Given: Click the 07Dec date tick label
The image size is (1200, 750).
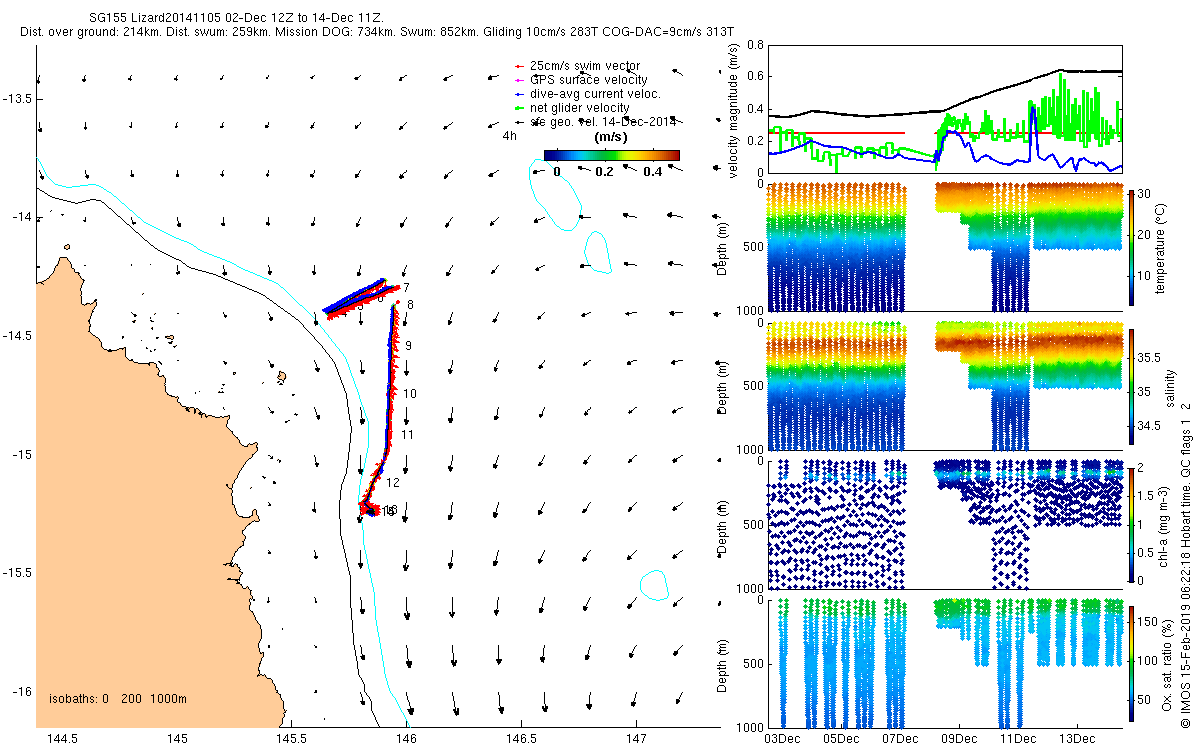Looking at the screenshot, I should coord(900,740).
